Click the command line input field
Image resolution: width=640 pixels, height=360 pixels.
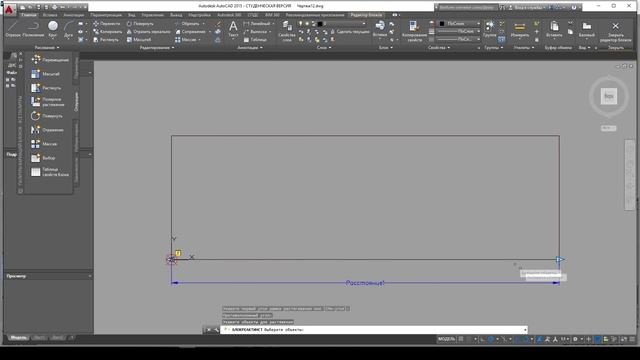[373, 329]
